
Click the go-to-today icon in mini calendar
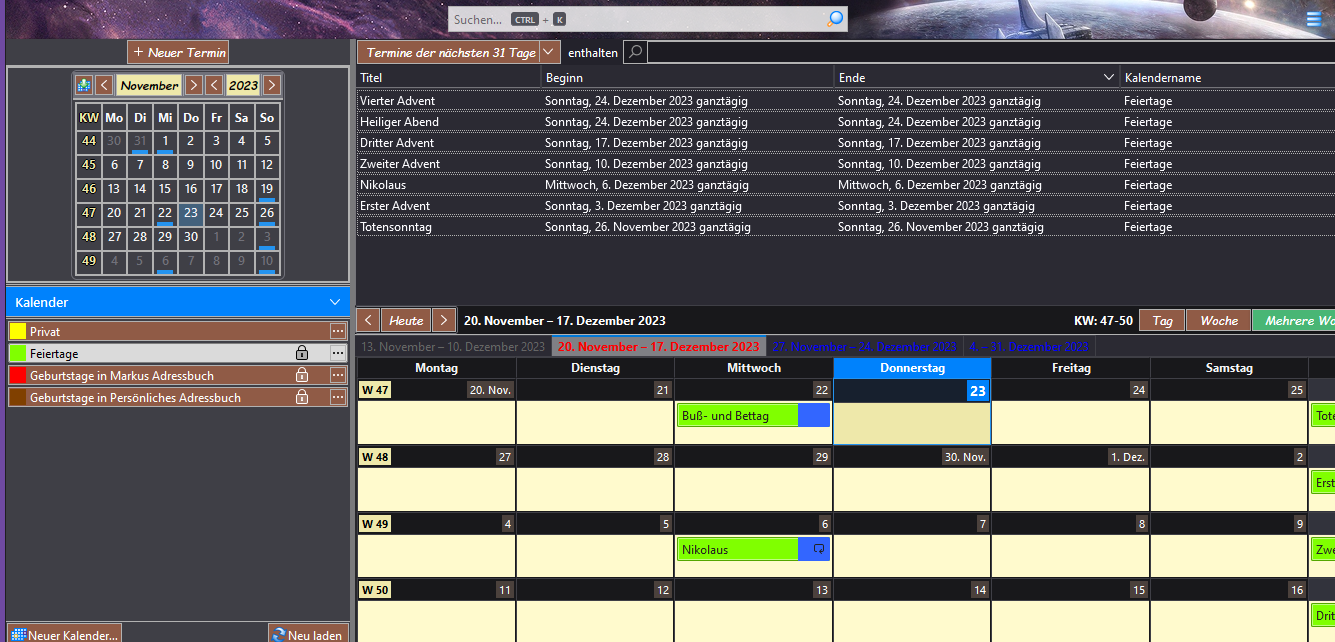pos(84,85)
